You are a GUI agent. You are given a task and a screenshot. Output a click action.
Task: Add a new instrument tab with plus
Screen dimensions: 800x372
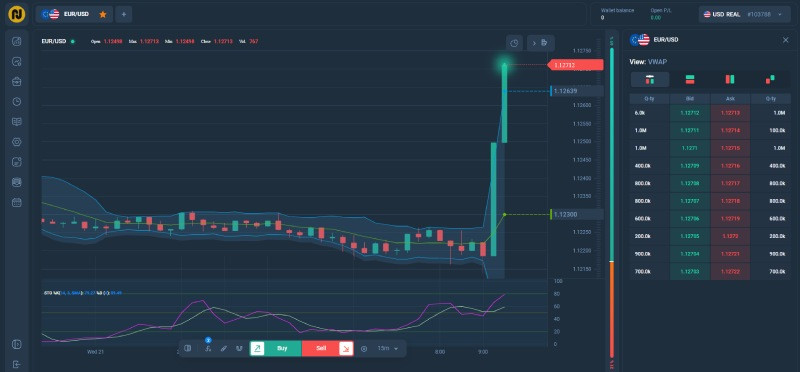click(123, 14)
